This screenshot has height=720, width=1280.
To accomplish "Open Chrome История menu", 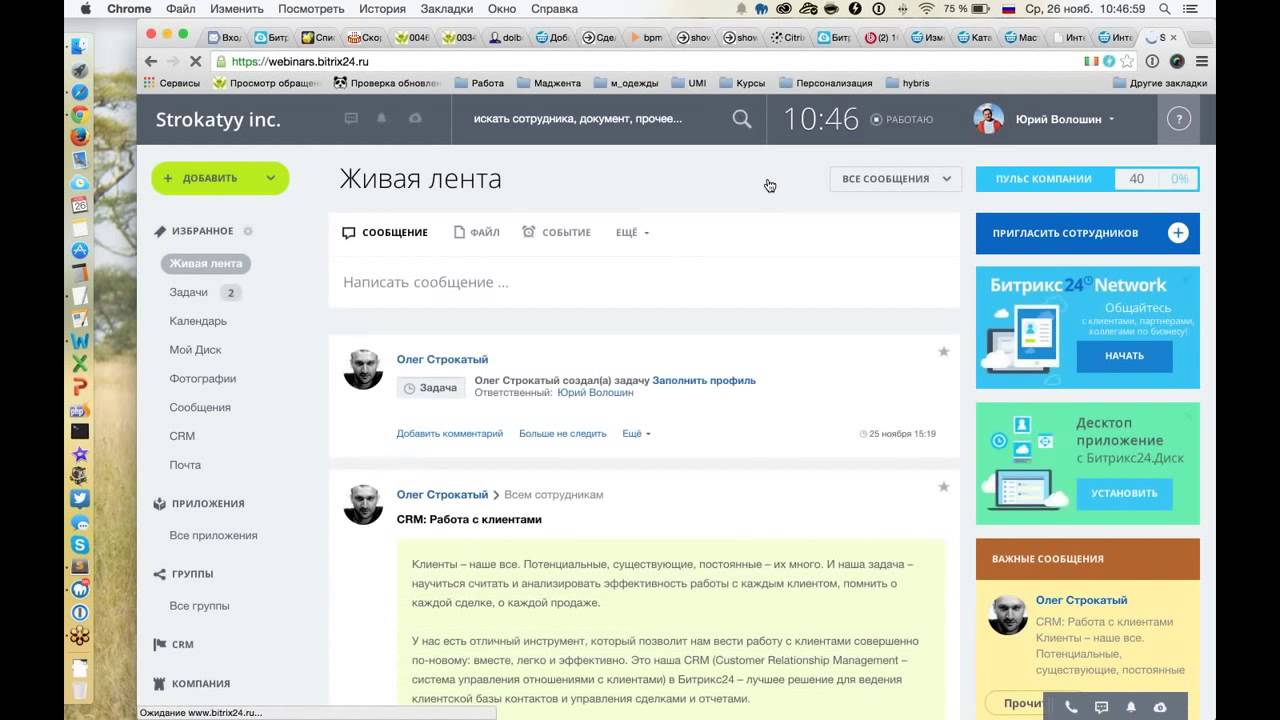I will pyautogui.click(x=381, y=9).
